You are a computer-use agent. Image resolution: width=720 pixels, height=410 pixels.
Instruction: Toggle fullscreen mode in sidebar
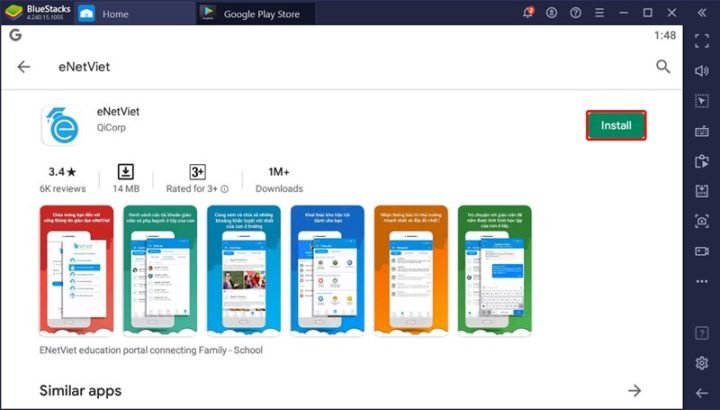(702, 42)
